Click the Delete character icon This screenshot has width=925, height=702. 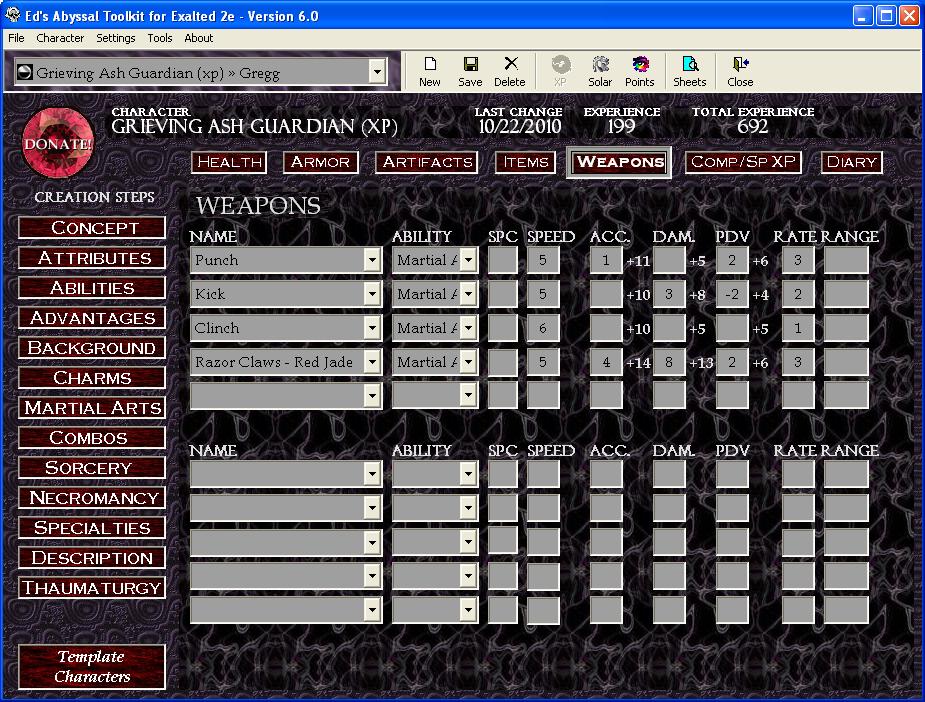510,71
